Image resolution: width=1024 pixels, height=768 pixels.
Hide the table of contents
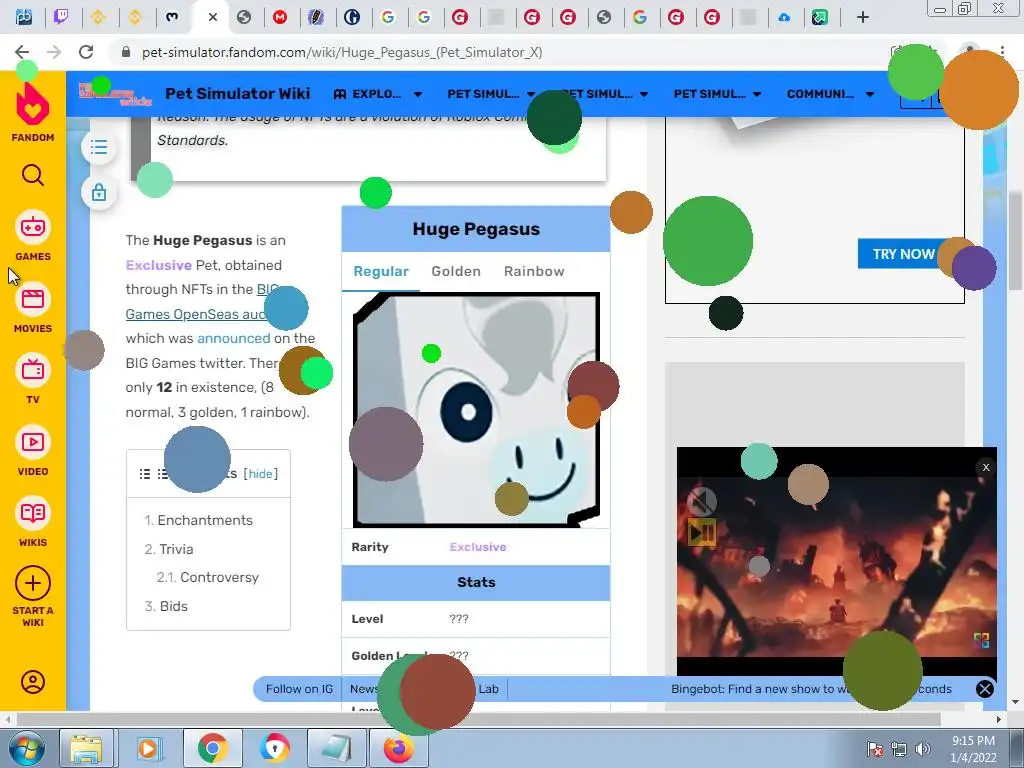point(261,473)
